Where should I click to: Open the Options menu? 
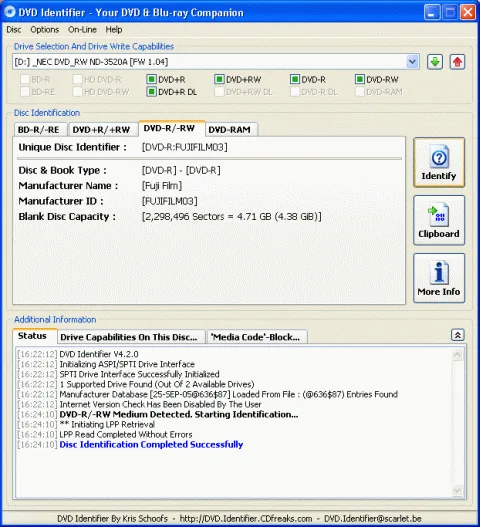(x=45, y=30)
